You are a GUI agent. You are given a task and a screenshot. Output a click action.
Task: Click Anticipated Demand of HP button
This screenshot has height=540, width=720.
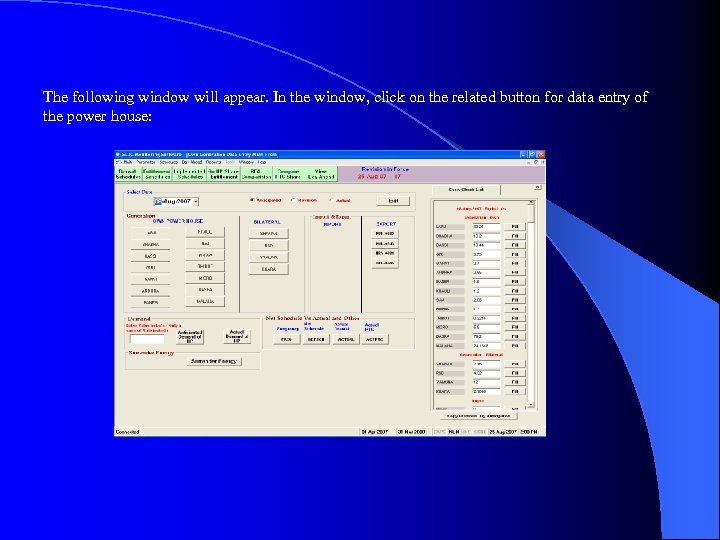coord(190,337)
